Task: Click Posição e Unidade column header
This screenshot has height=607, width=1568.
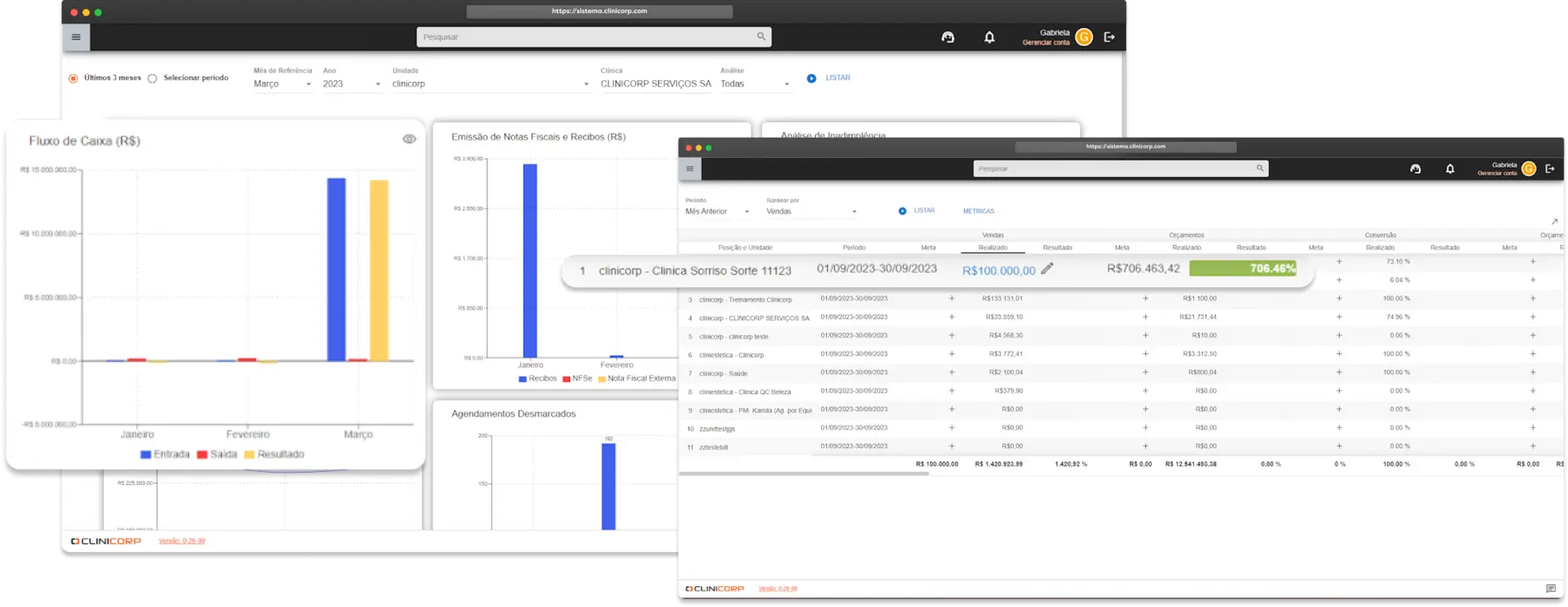Action: (x=745, y=248)
